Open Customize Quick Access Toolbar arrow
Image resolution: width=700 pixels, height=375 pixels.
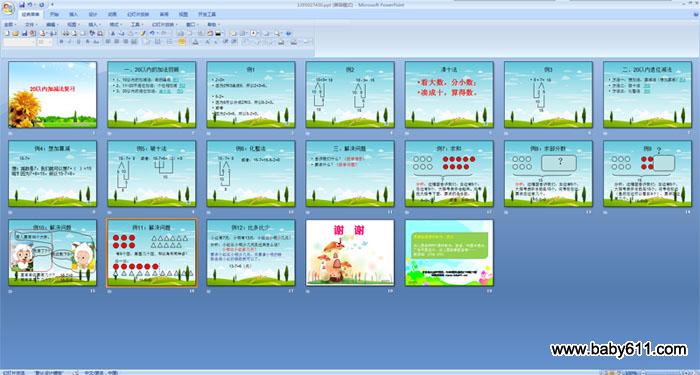(52, 4)
